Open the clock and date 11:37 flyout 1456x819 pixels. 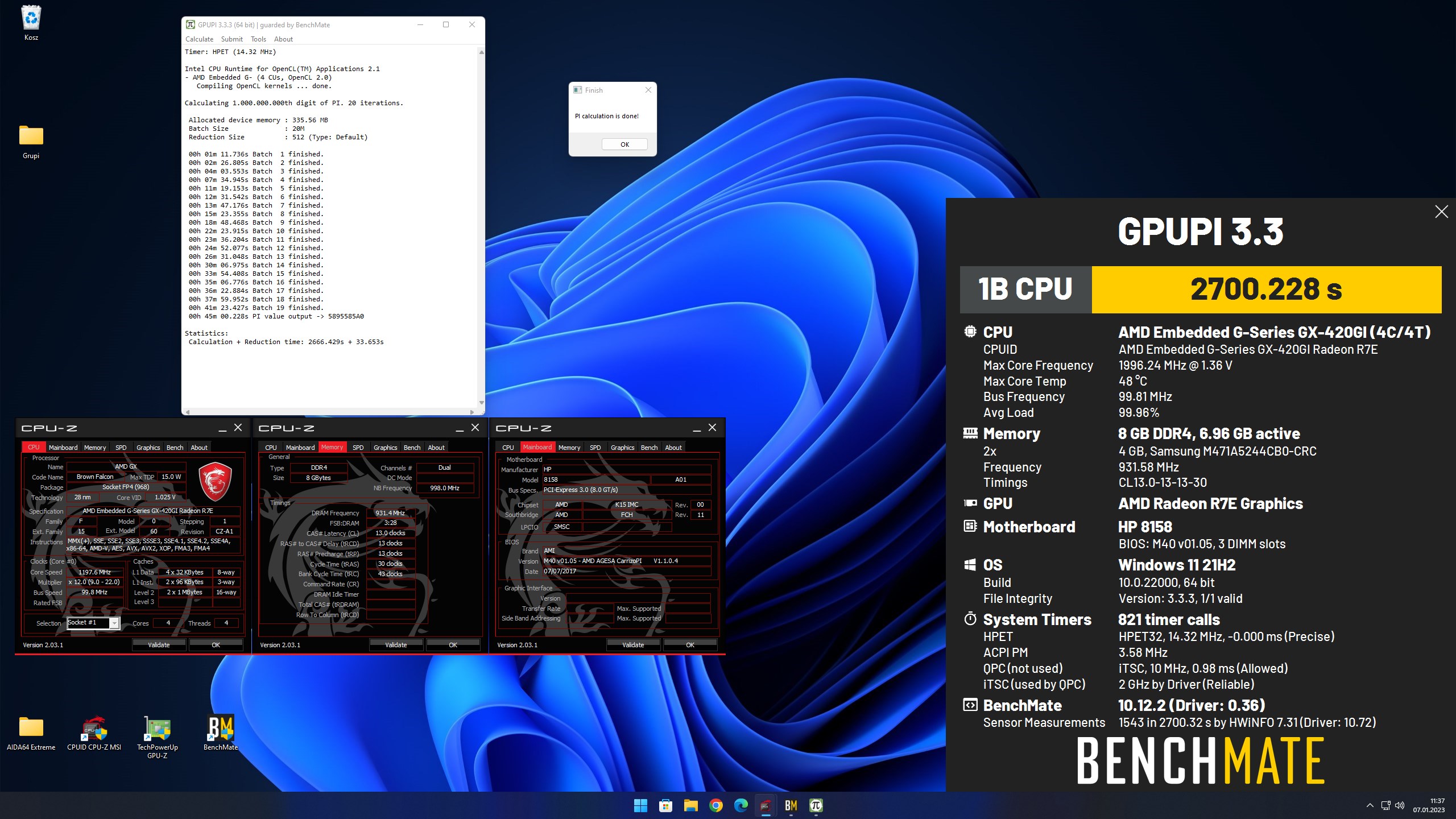tap(1429, 805)
